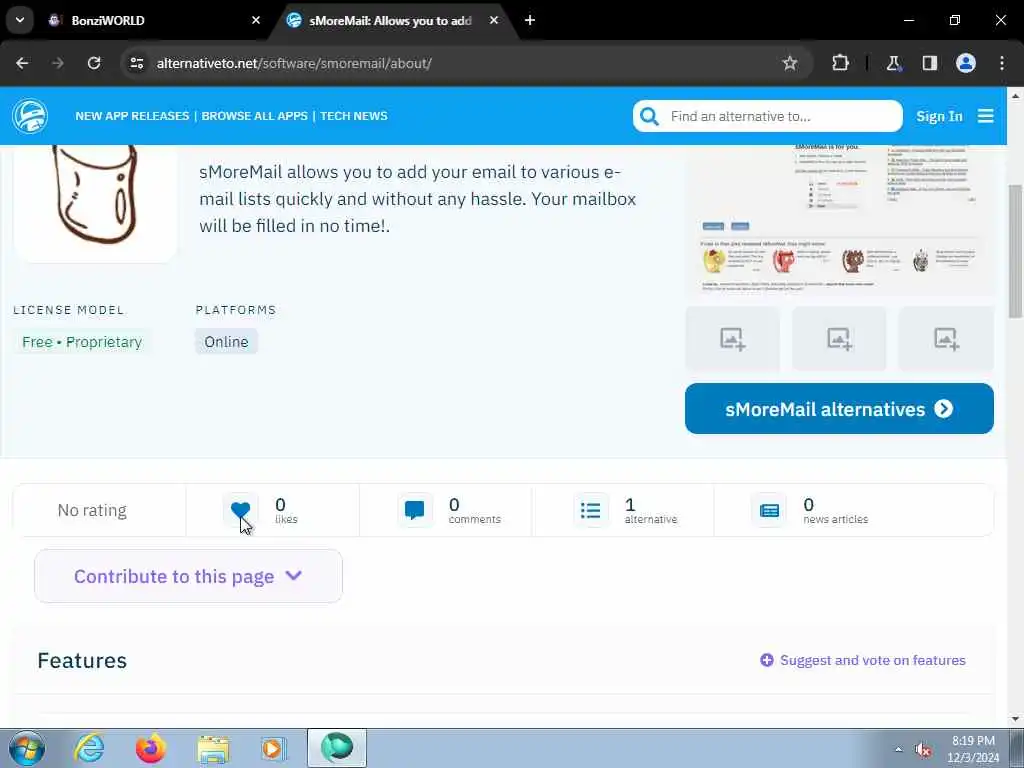Click the middle add-image placeholder
This screenshot has width=1024, height=768.
(x=839, y=339)
